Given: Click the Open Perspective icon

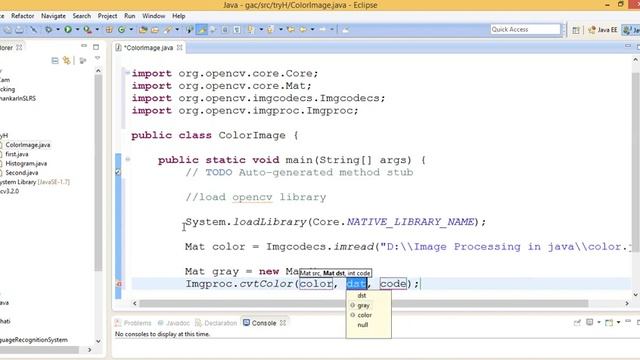Looking at the screenshot, I should pyautogui.click(x=576, y=30).
